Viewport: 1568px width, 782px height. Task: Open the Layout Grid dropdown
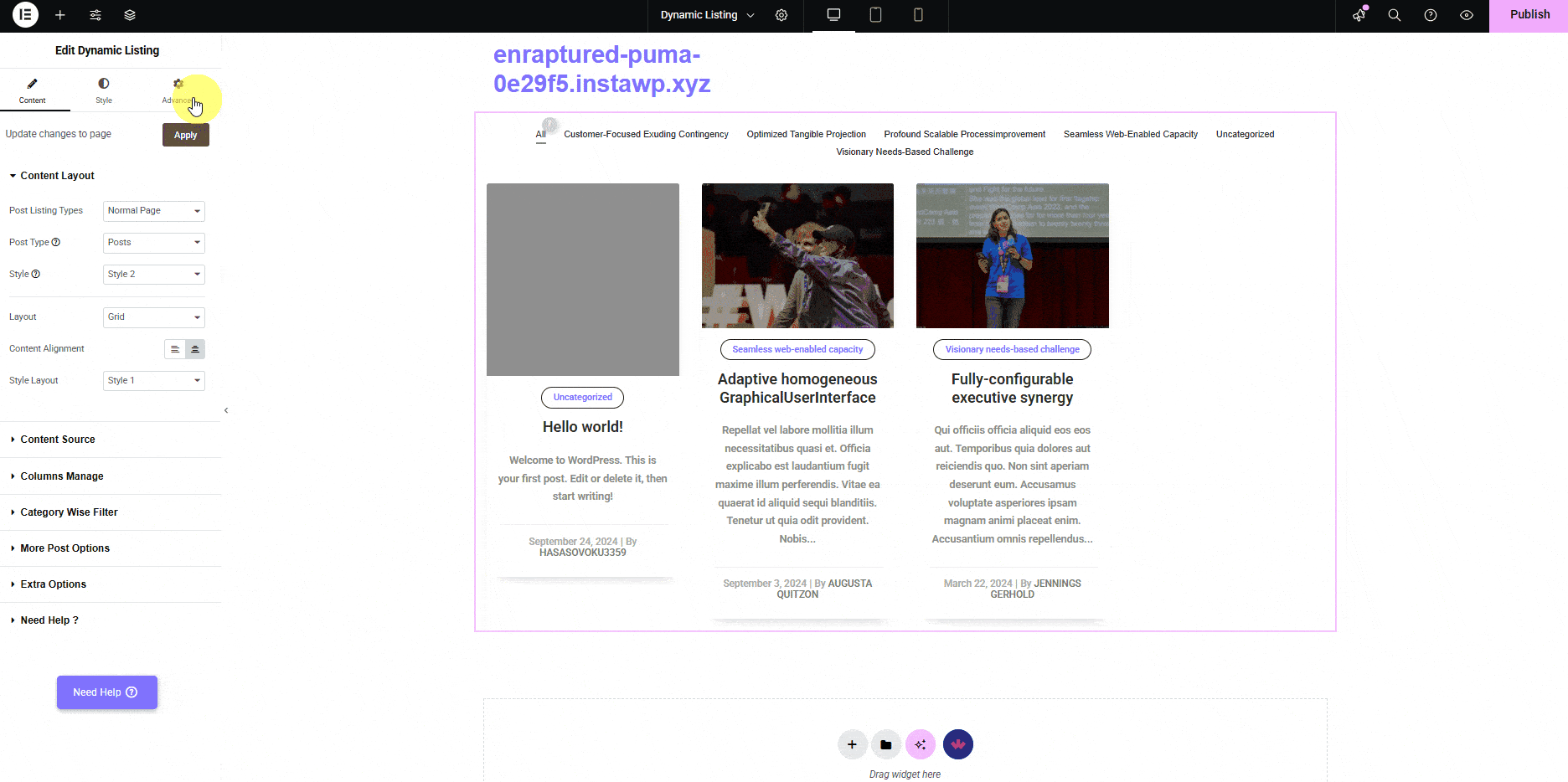[154, 317]
